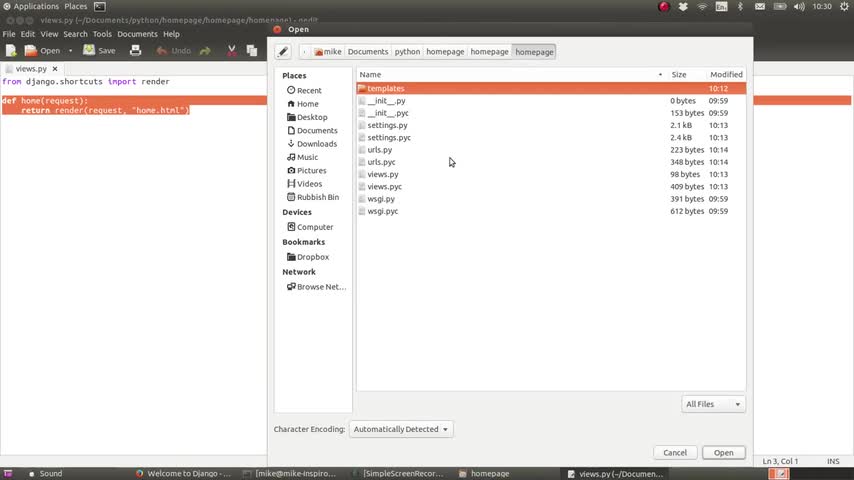Sort files by Name column header

pyautogui.click(x=511, y=75)
